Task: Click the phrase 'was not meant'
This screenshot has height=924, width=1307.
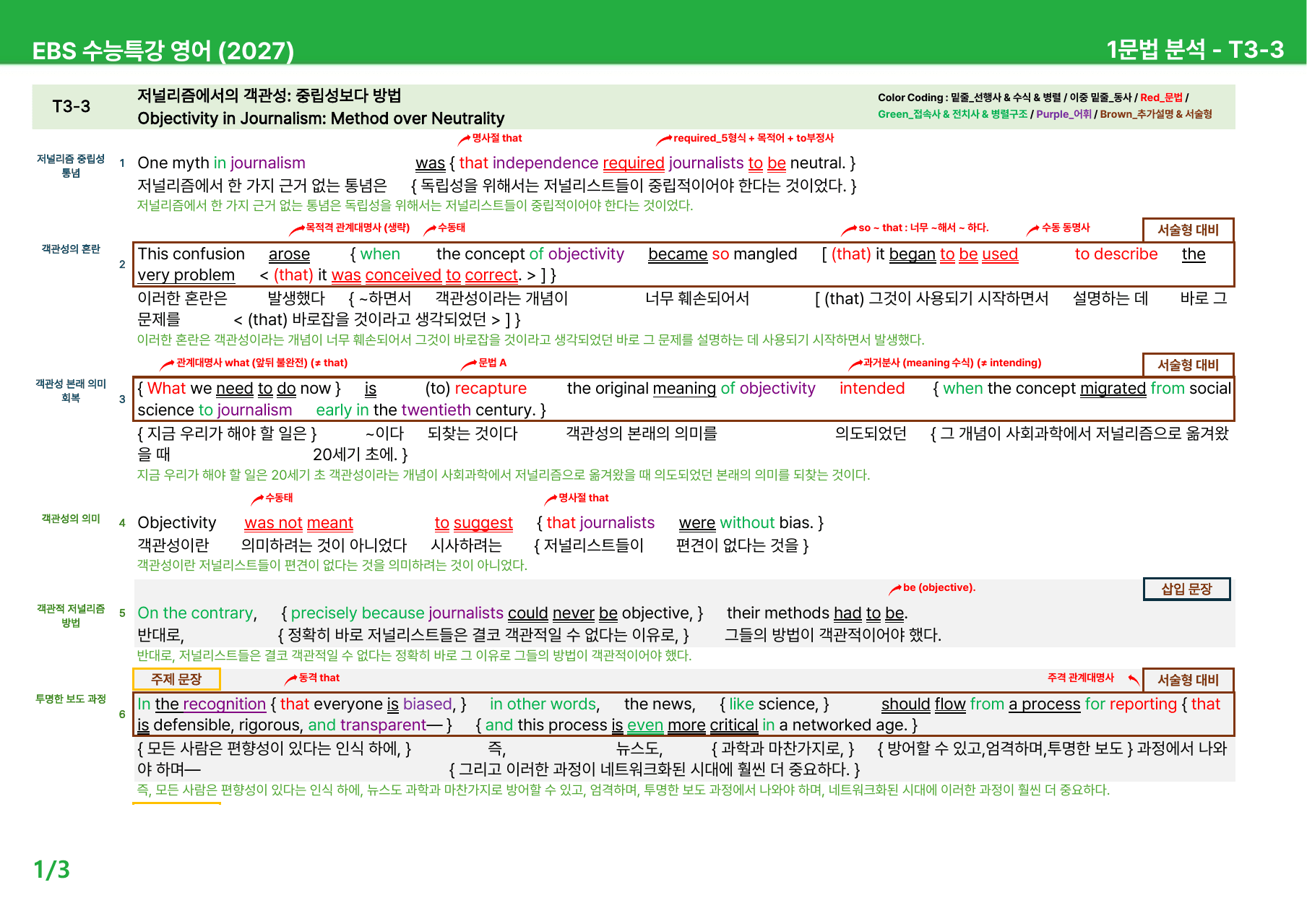Action: point(298,523)
